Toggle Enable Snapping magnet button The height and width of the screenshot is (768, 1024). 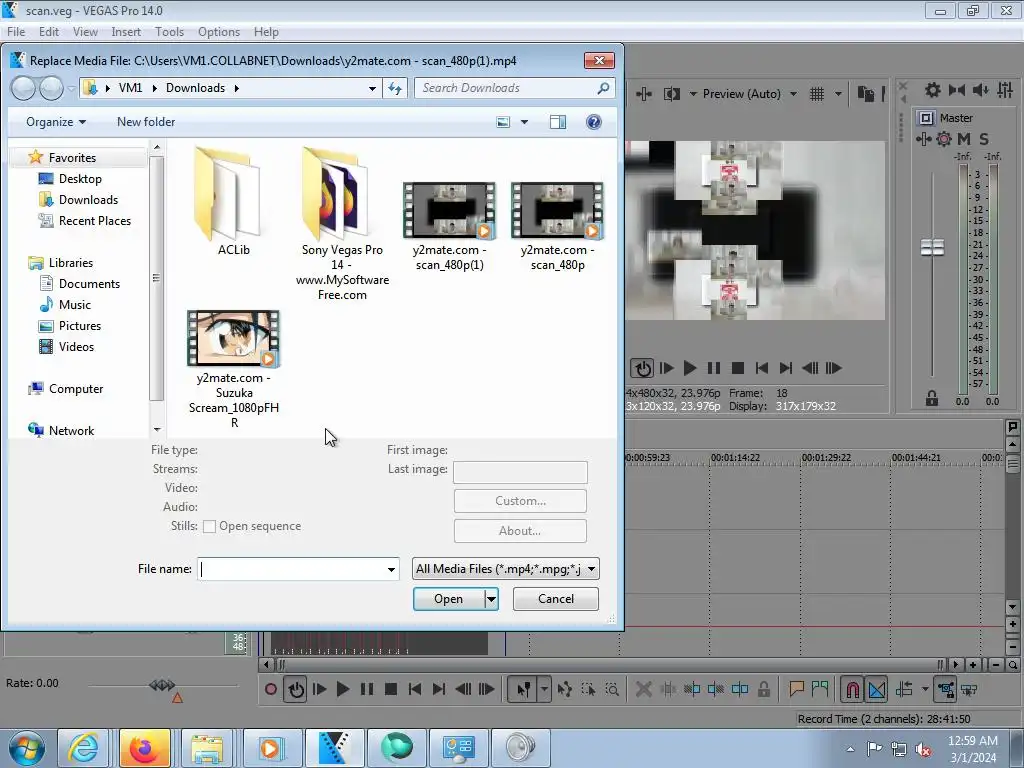853,689
